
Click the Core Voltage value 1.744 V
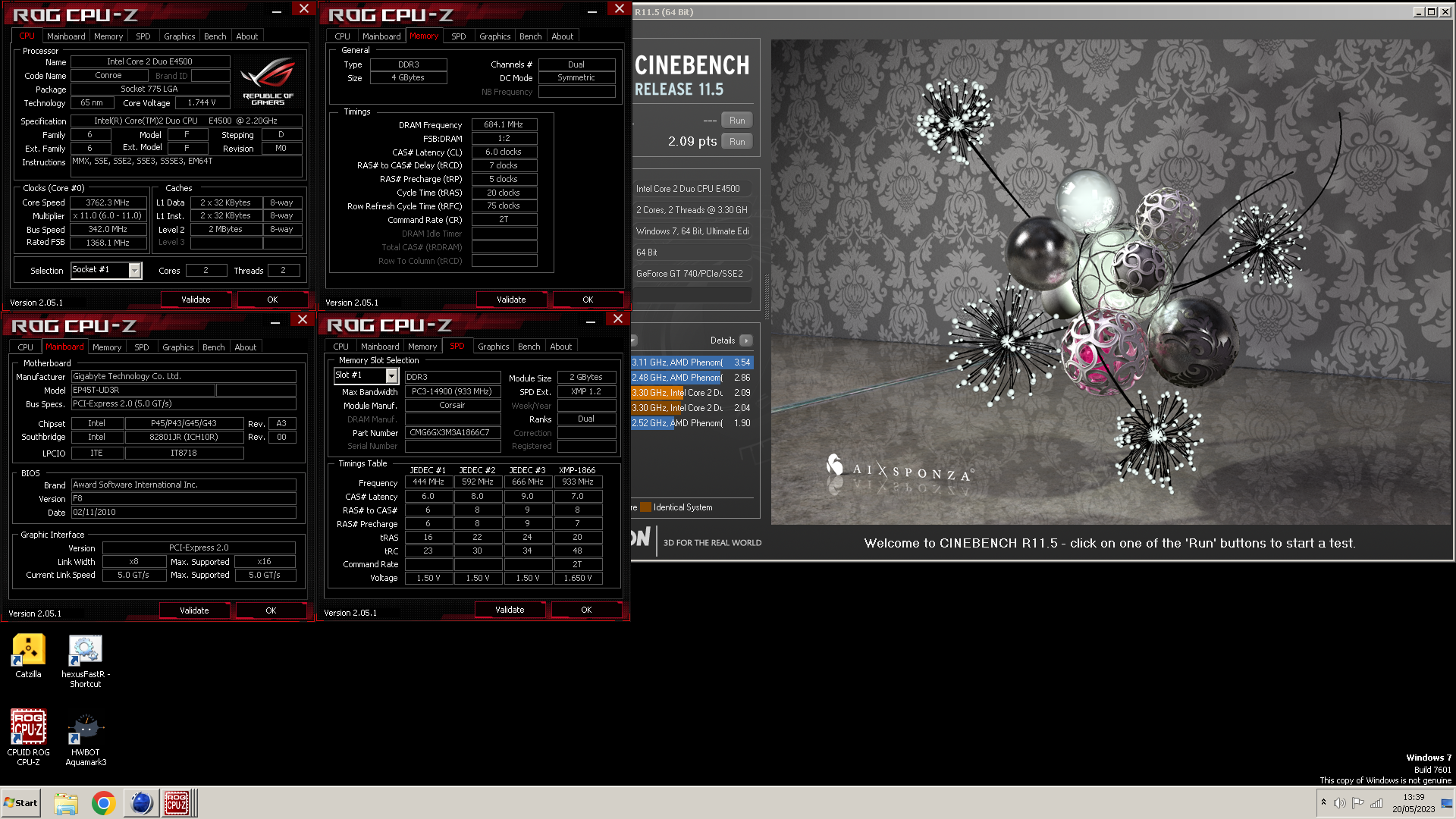tap(202, 102)
